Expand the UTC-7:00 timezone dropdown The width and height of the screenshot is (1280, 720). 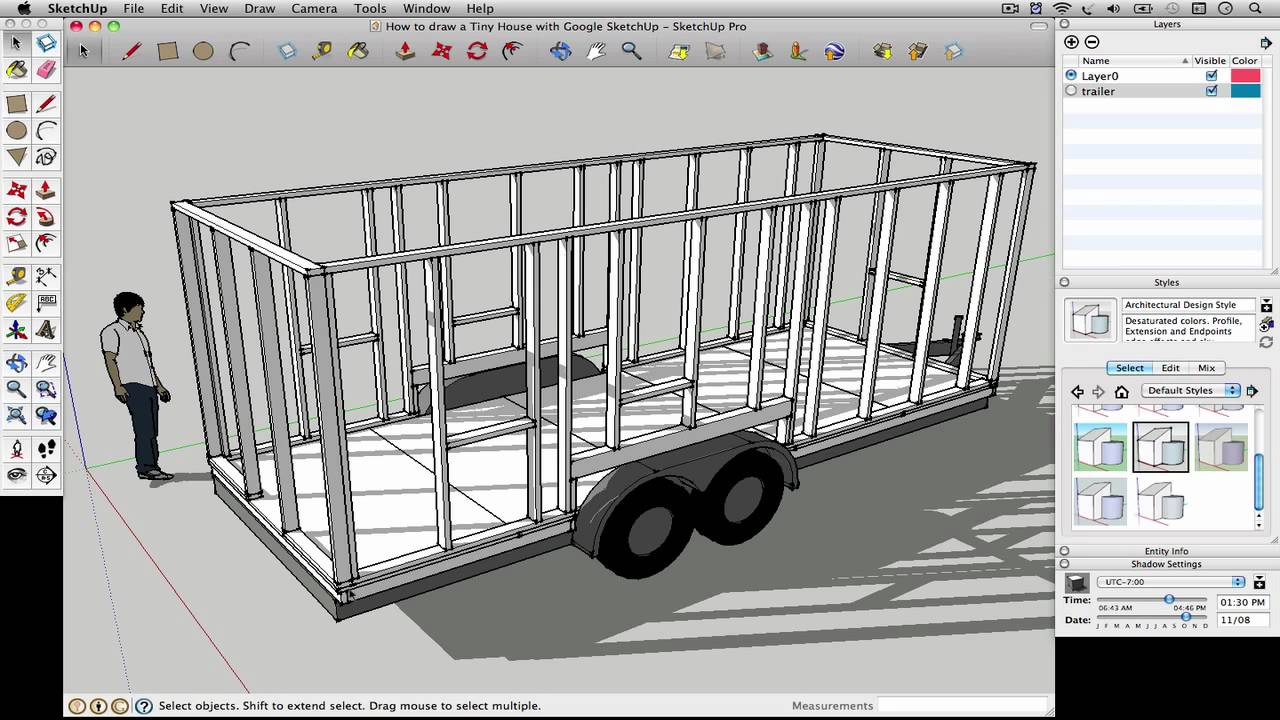tap(1237, 581)
